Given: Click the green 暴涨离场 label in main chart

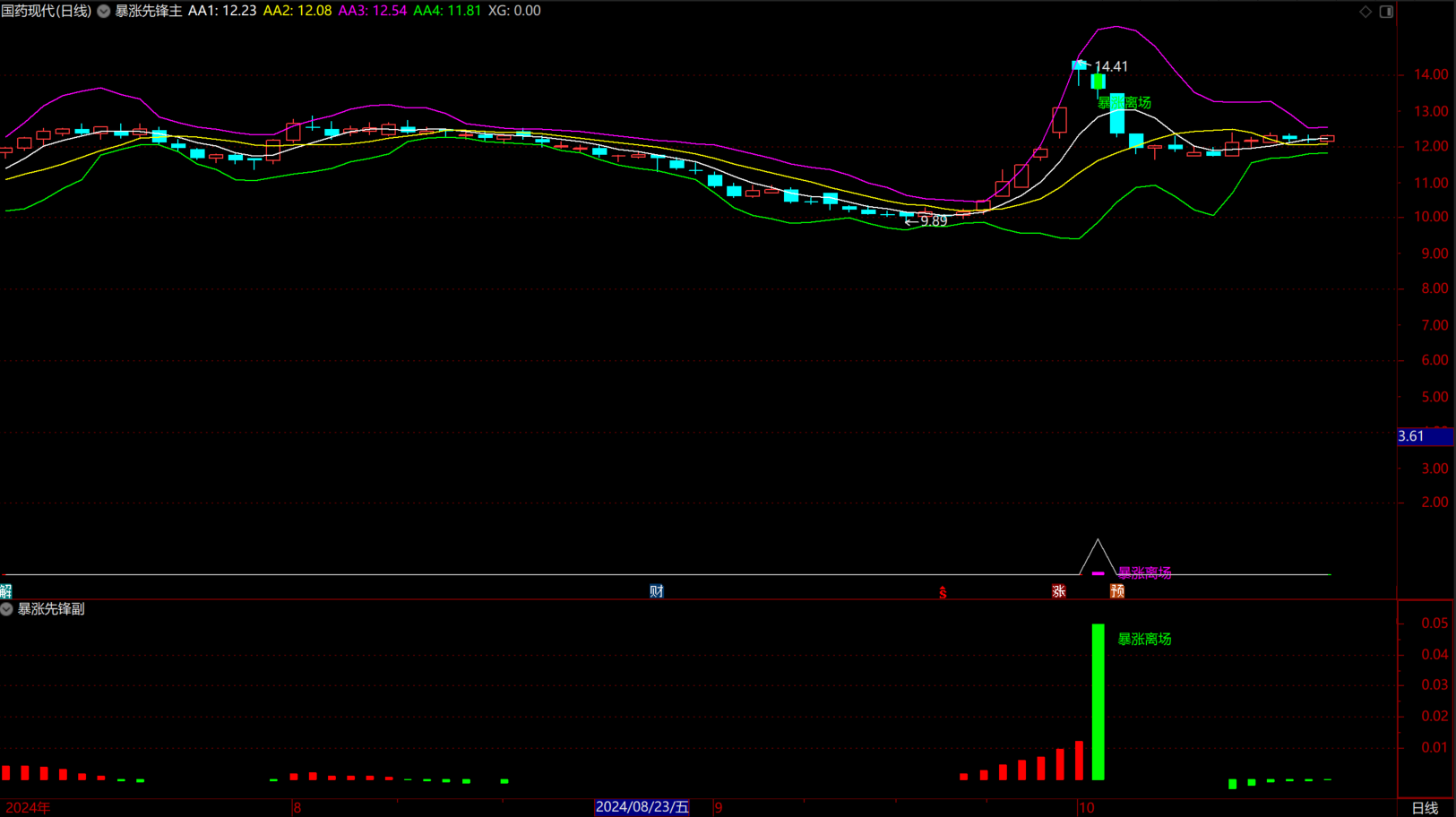Looking at the screenshot, I should 1124,103.
